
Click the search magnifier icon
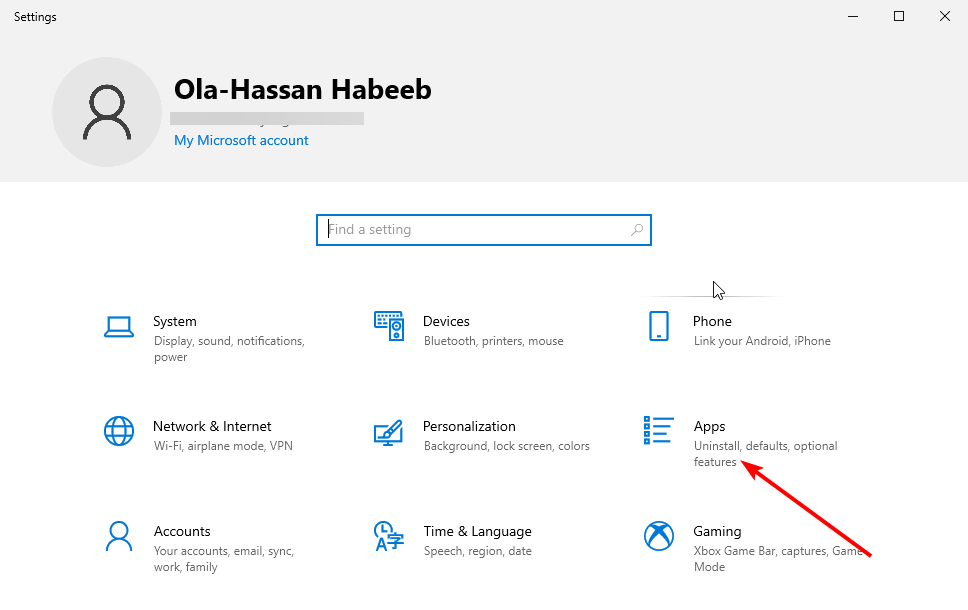[x=637, y=230]
